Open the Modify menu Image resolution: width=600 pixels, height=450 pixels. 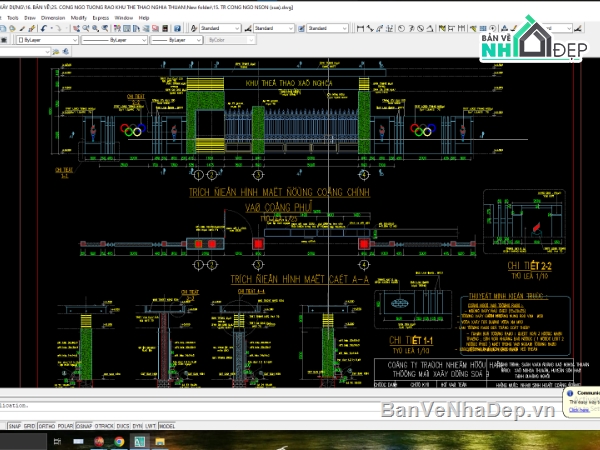79,18
